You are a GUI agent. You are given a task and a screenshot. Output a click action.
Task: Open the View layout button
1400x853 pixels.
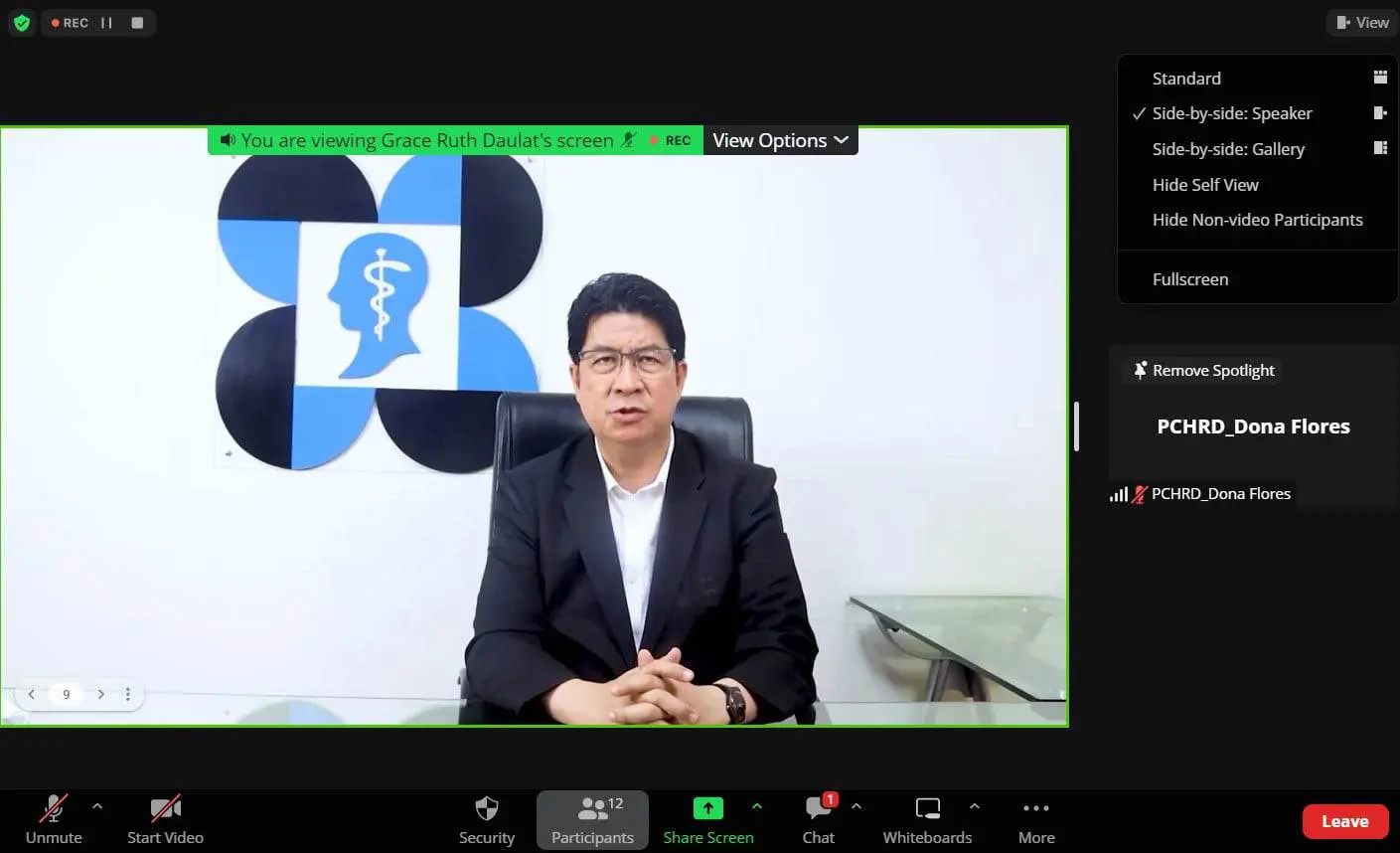(x=1362, y=22)
